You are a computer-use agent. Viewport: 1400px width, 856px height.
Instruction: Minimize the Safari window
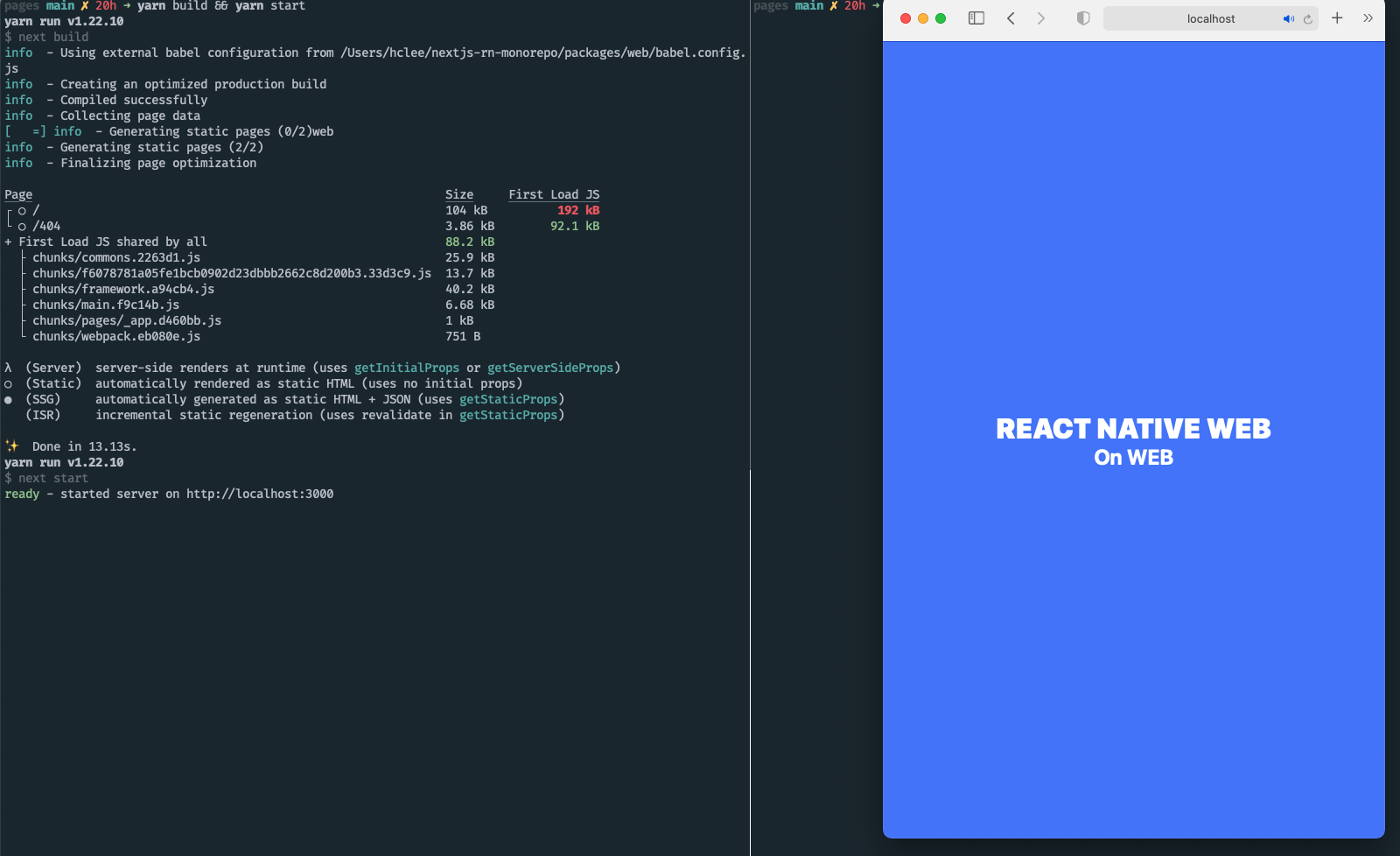click(923, 18)
